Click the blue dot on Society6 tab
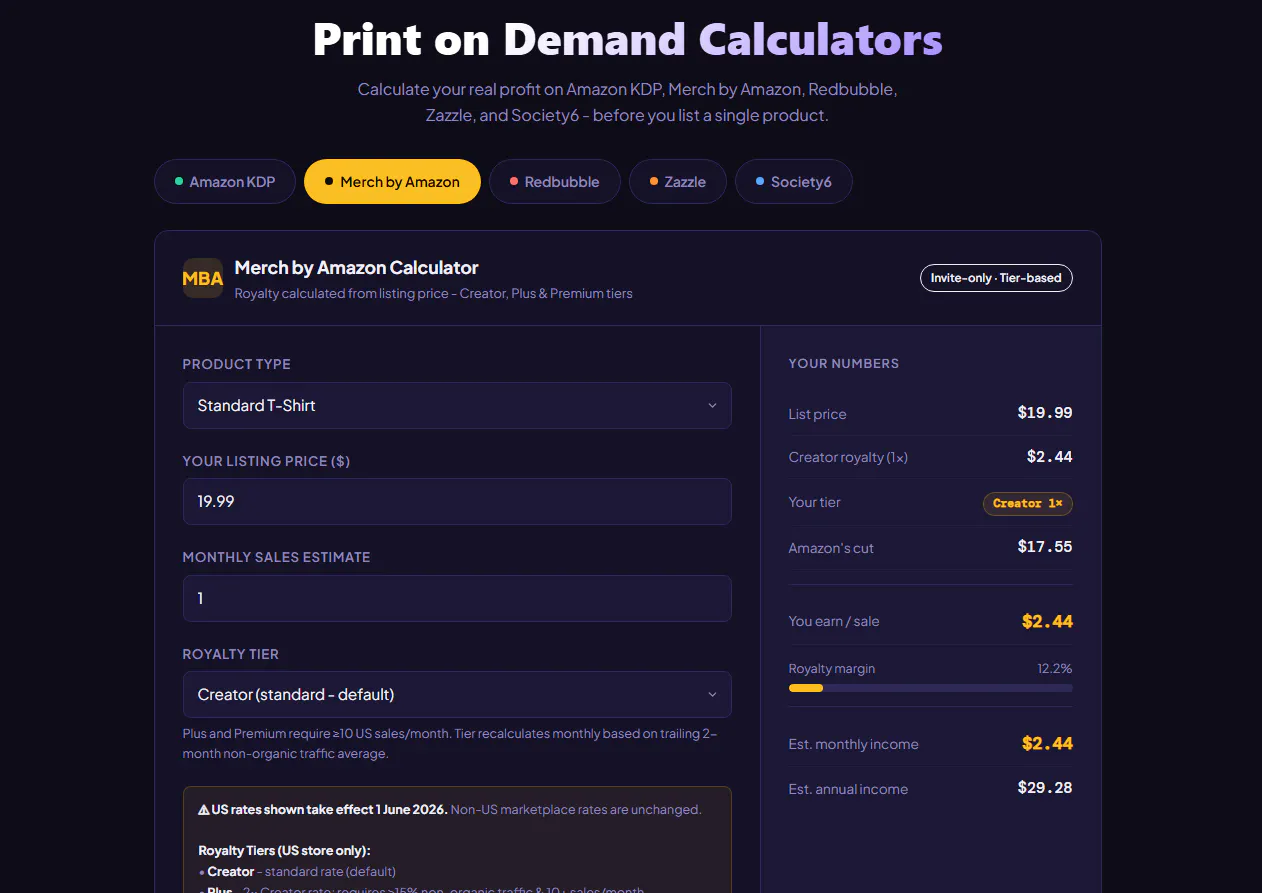 (x=760, y=182)
